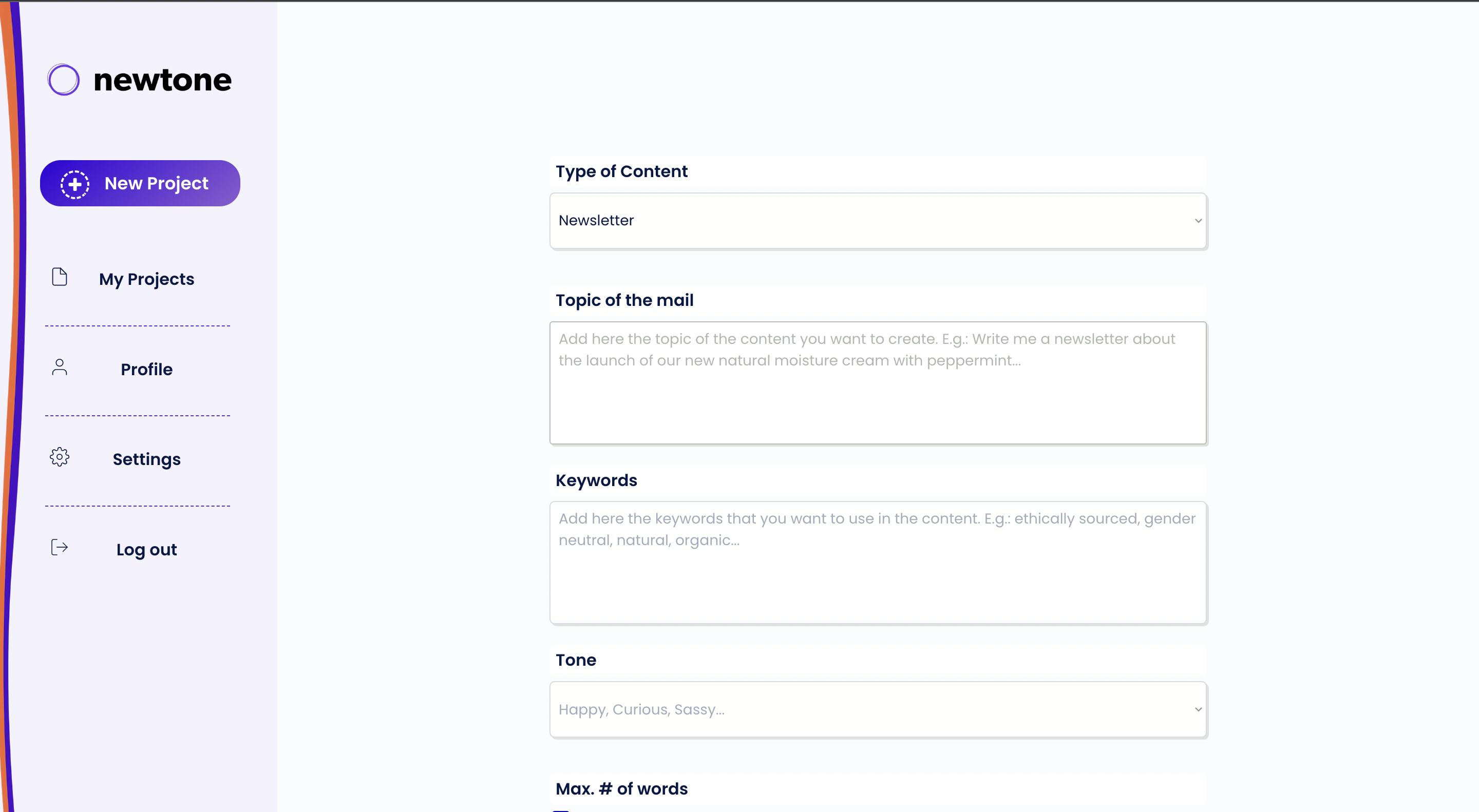The image size is (1479, 812).
Task: Focus the Keywords text area
Action: pos(878,563)
